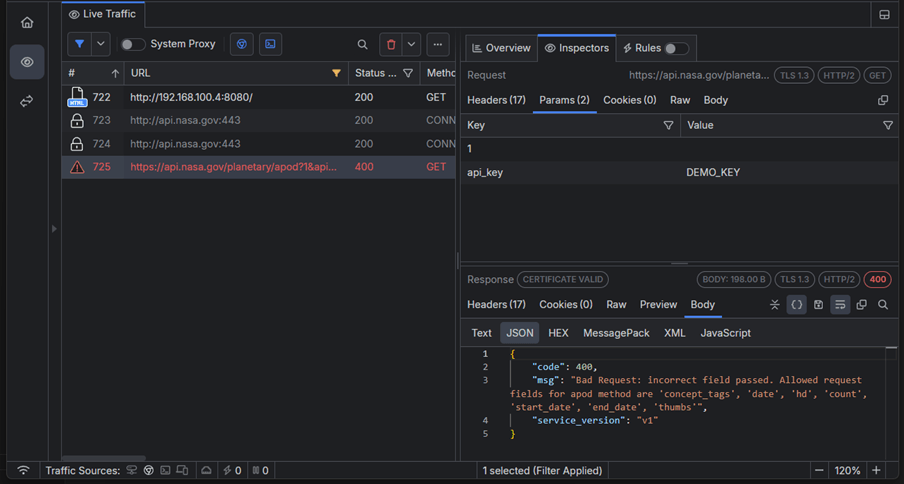Viewport: 904px width, 484px height.
Task: Copy the response body using the copy icon
Action: point(861,304)
